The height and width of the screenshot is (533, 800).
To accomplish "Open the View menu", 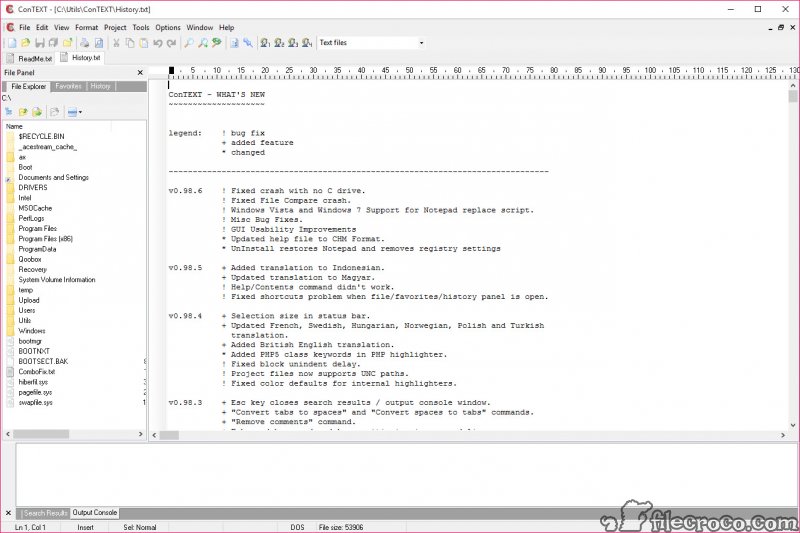I will [x=61, y=28].
